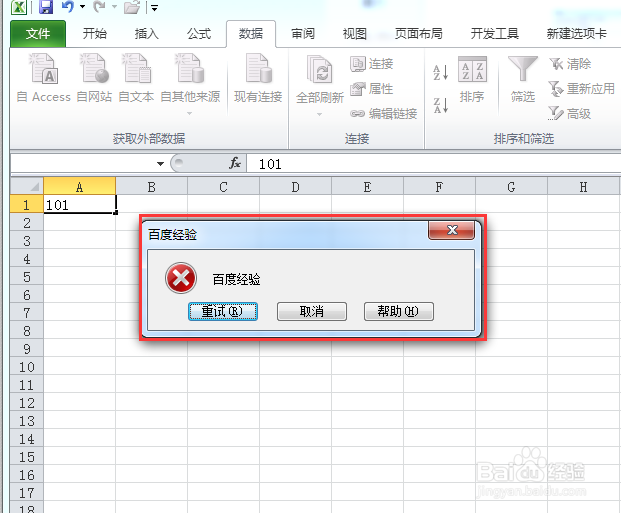Click cell A1 containing 101
Screen dimensions: 621x513
point(80,205)
